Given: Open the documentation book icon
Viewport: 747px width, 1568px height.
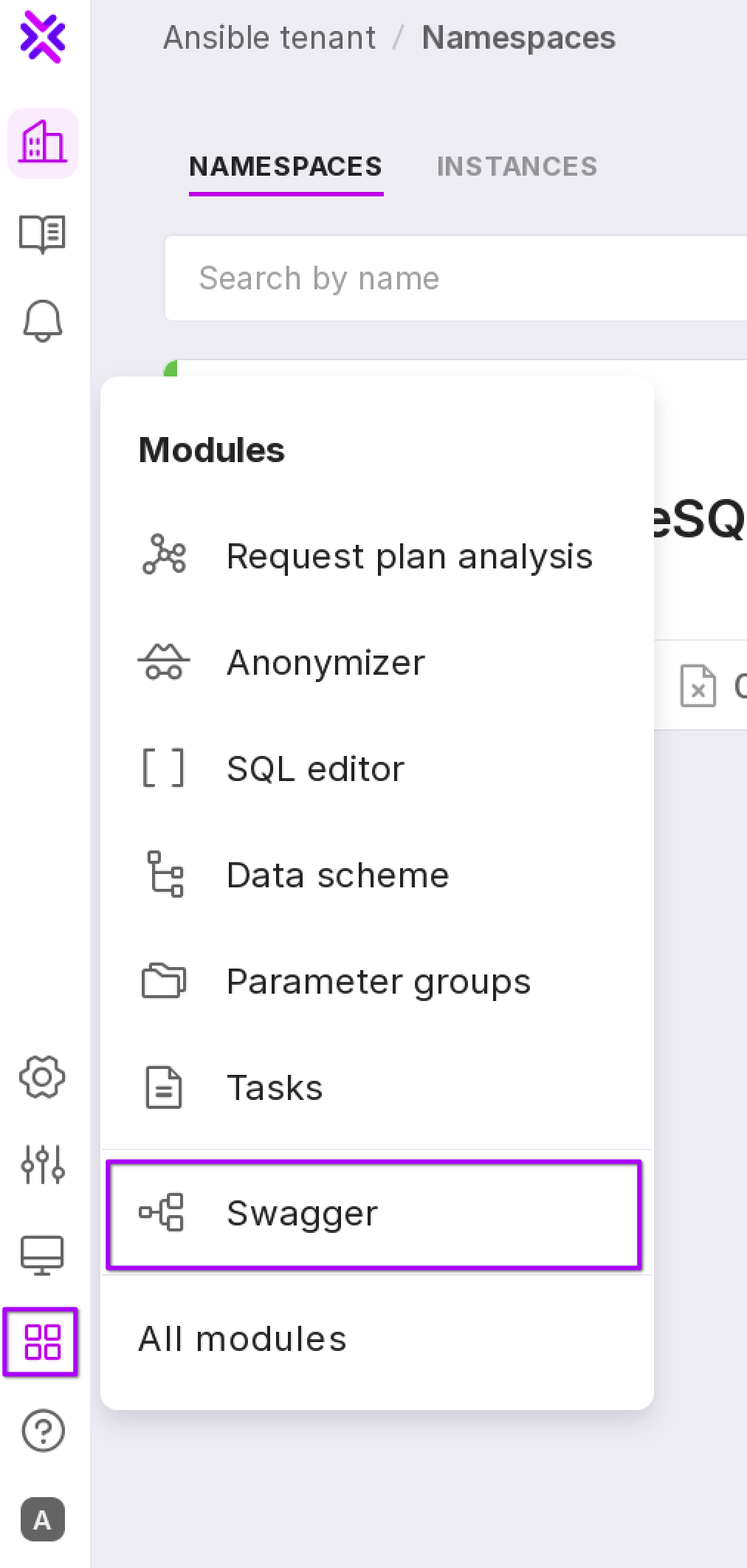Looking at the screenshot, I should pyautogui.click(x=43, y=233).
